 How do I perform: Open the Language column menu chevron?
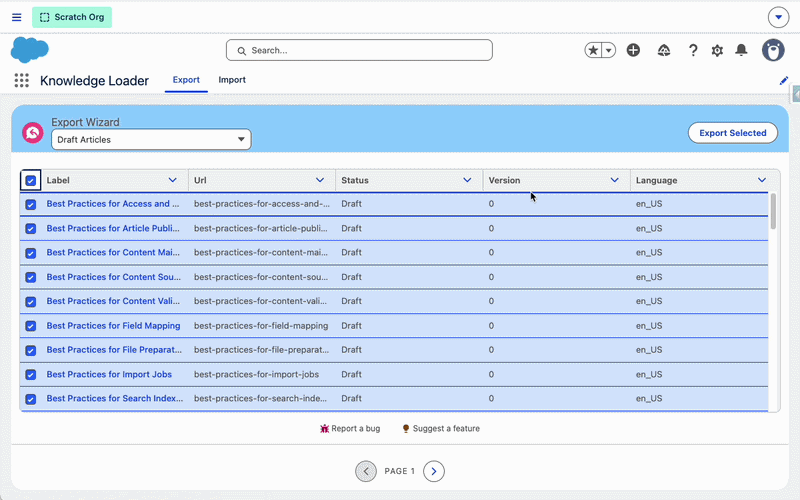point(762,180)
